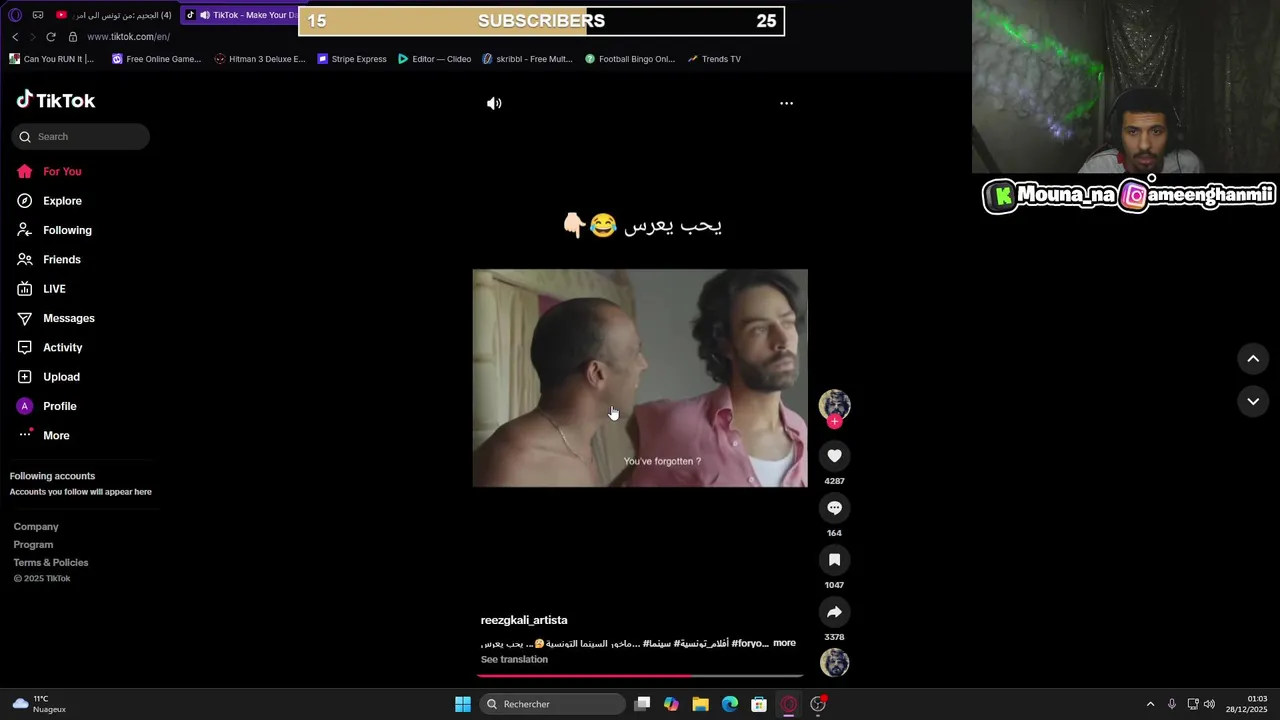Click browser forward arrow
The height and width of the screenshot is (720, 1280).
tap(32, 37)
